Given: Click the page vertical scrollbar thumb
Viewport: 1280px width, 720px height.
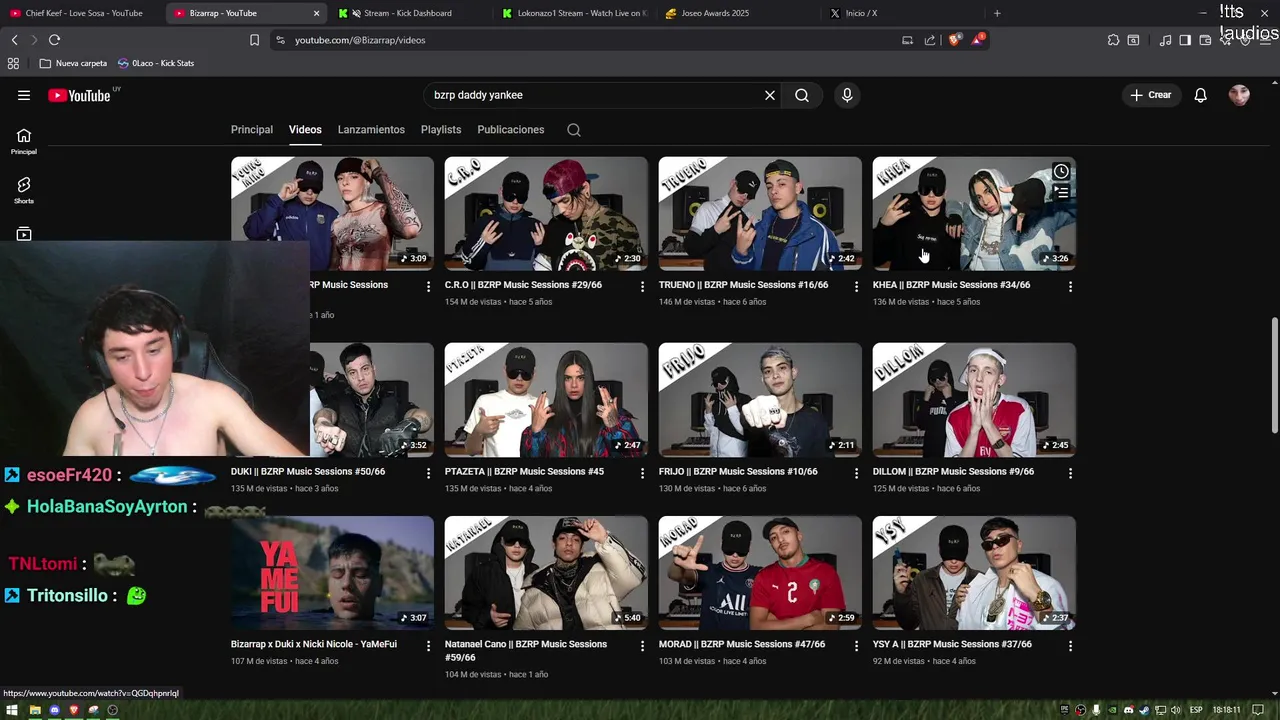Looking at the screenshot, I should 1274,375.
